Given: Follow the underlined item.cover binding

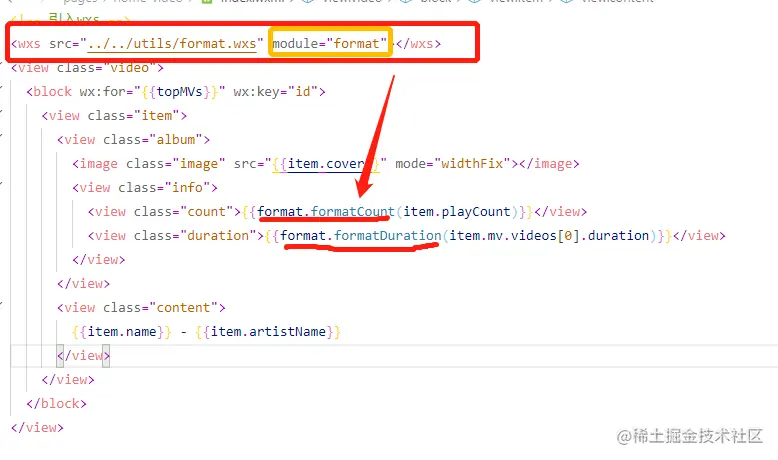Looking at the screenshot, I should tap(326, 164).
